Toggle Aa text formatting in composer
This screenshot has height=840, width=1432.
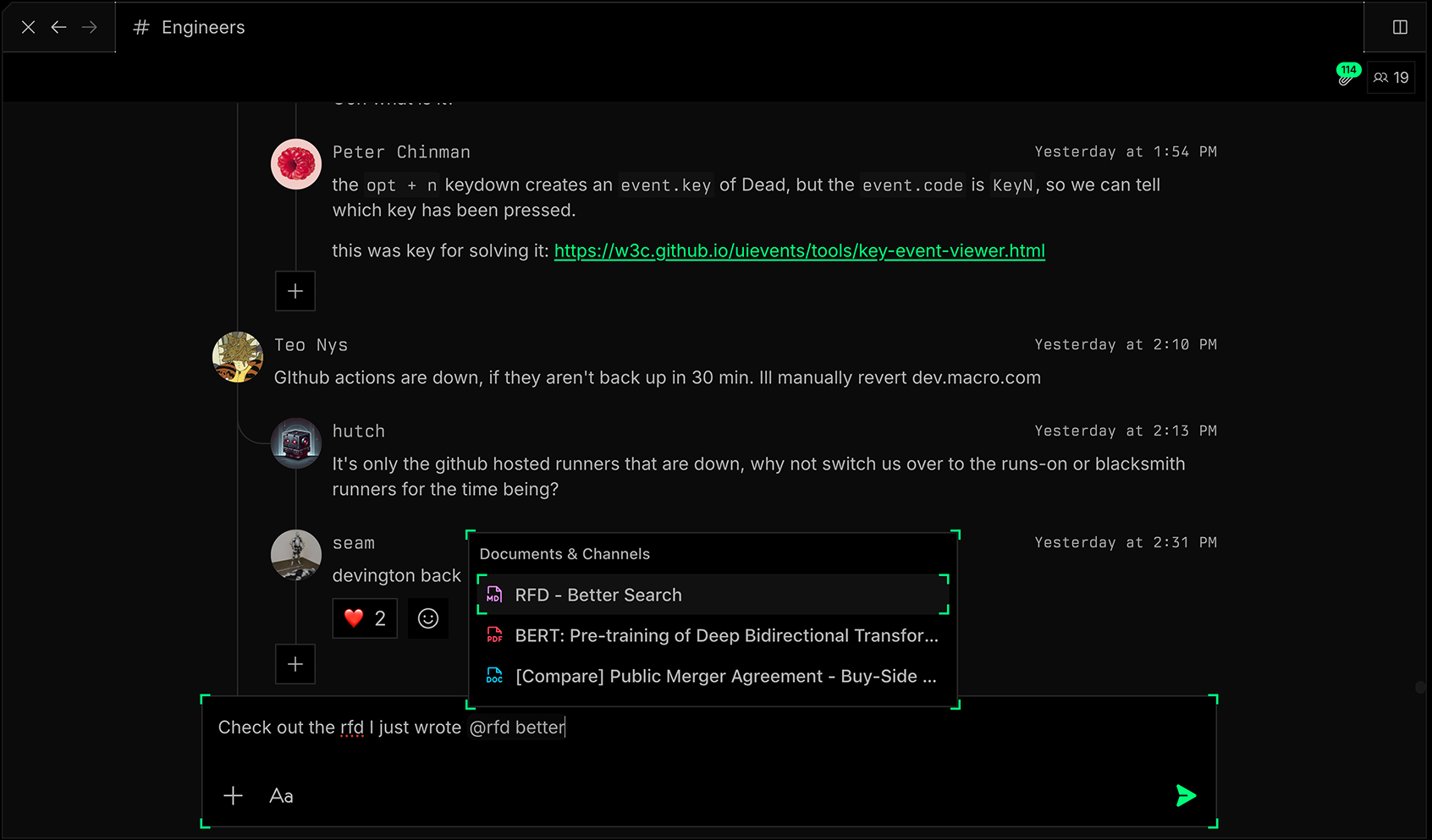(x=281, y=796)
